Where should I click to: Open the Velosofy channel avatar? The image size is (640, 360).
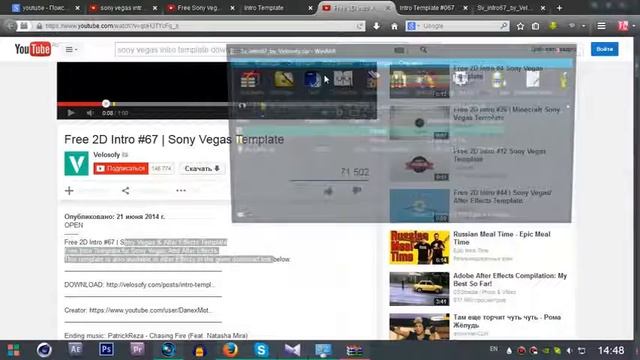point(76,163)
